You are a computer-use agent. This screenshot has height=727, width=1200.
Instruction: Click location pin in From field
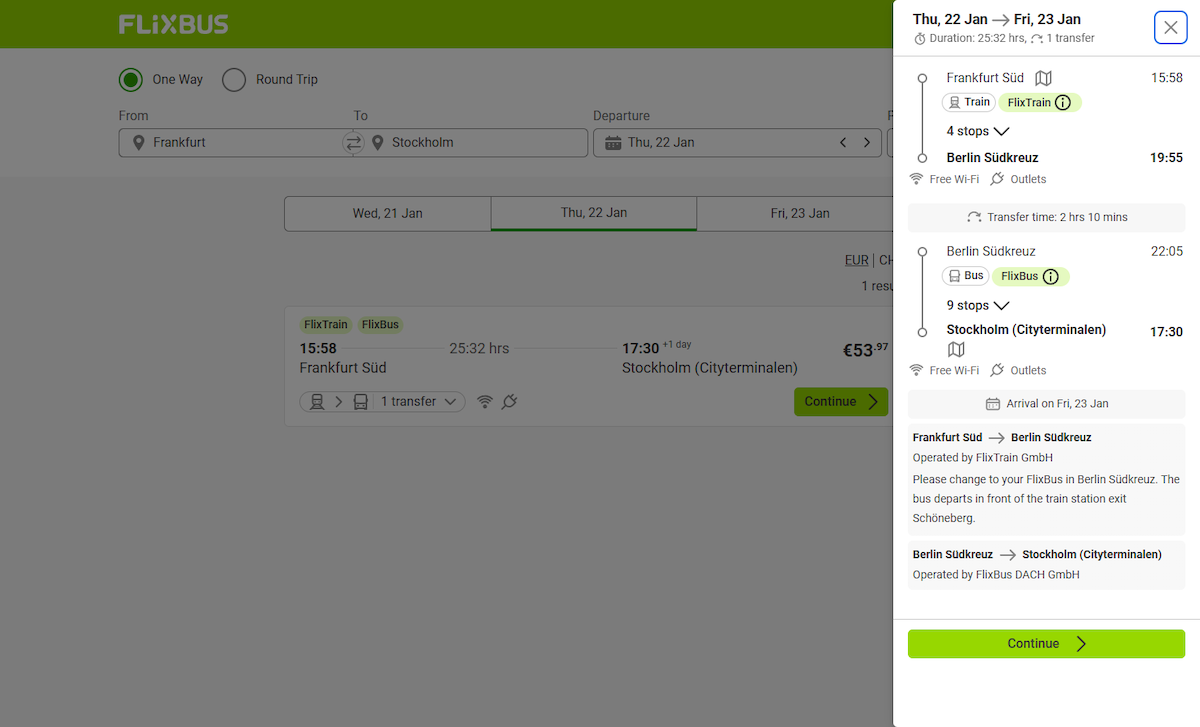138,142
